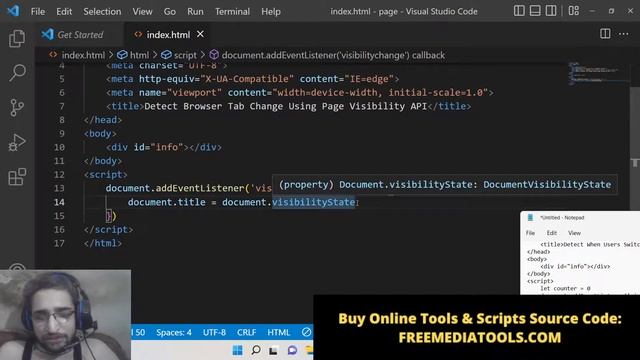The height and width of the screenshot is (360, 640).
Task: Open the Selection menu
Action: 102,11
